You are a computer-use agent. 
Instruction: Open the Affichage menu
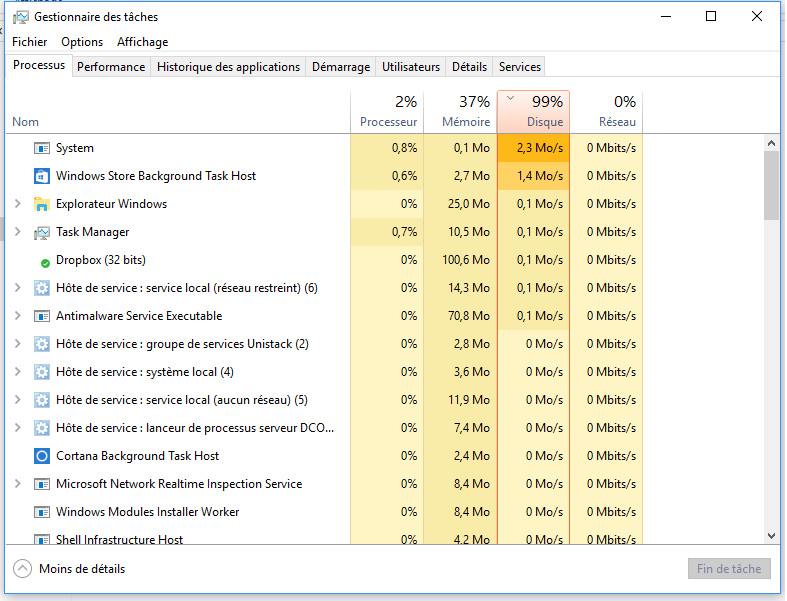[142, 42]
